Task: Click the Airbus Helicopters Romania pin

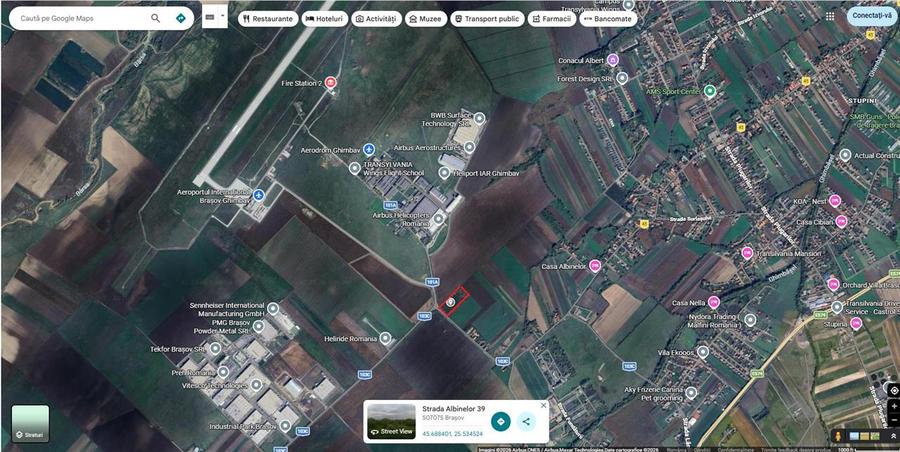Action: point(439,218)
